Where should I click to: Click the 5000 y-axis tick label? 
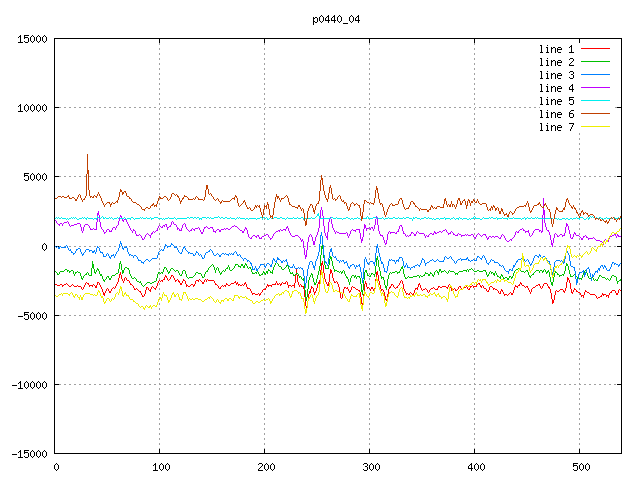coord(33,177)
